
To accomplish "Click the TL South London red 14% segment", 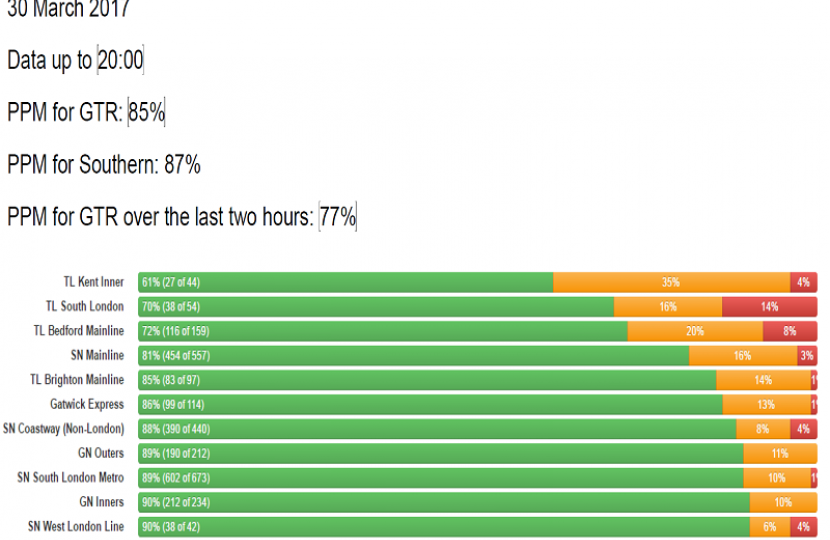I will point(768,307).
